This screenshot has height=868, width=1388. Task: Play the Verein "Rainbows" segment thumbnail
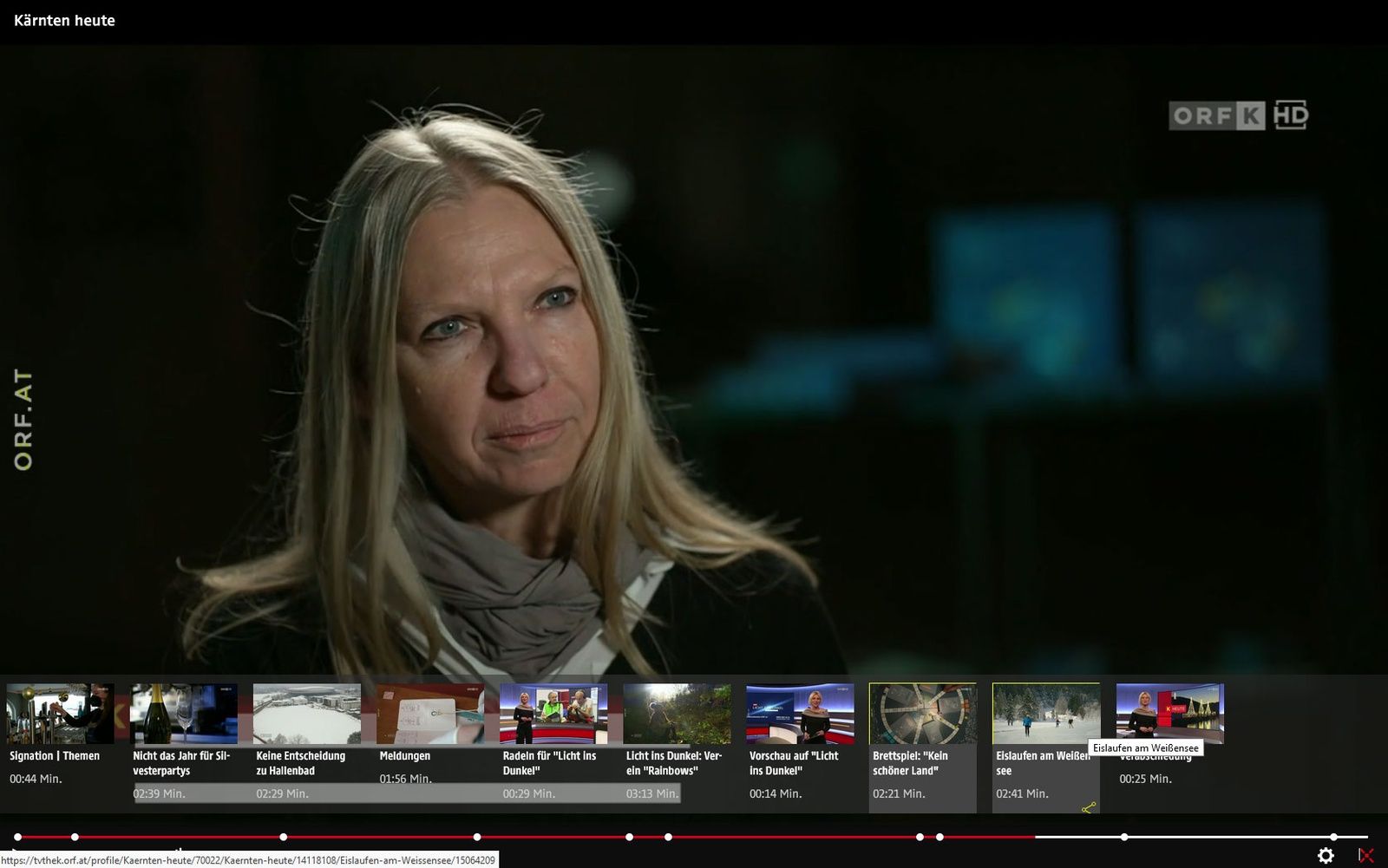click(x=677, y=714)
